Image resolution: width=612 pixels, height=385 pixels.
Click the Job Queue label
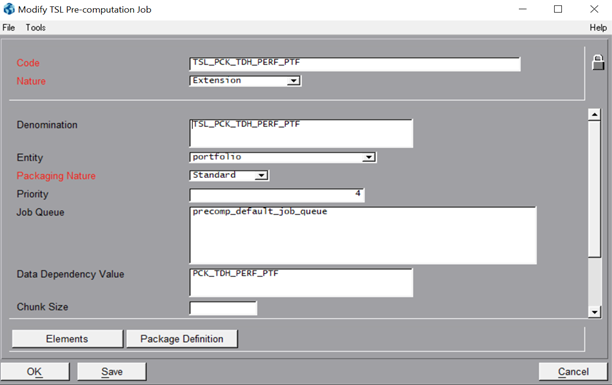[41, 212]
